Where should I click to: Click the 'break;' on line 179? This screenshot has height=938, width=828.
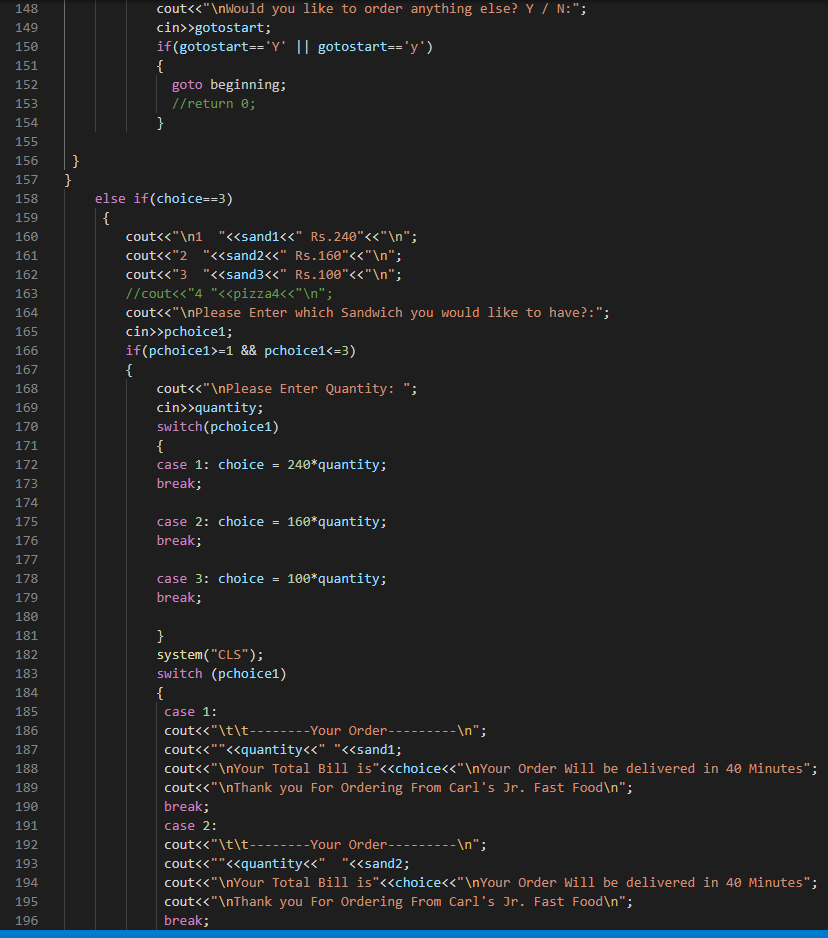tap(179, 598)
